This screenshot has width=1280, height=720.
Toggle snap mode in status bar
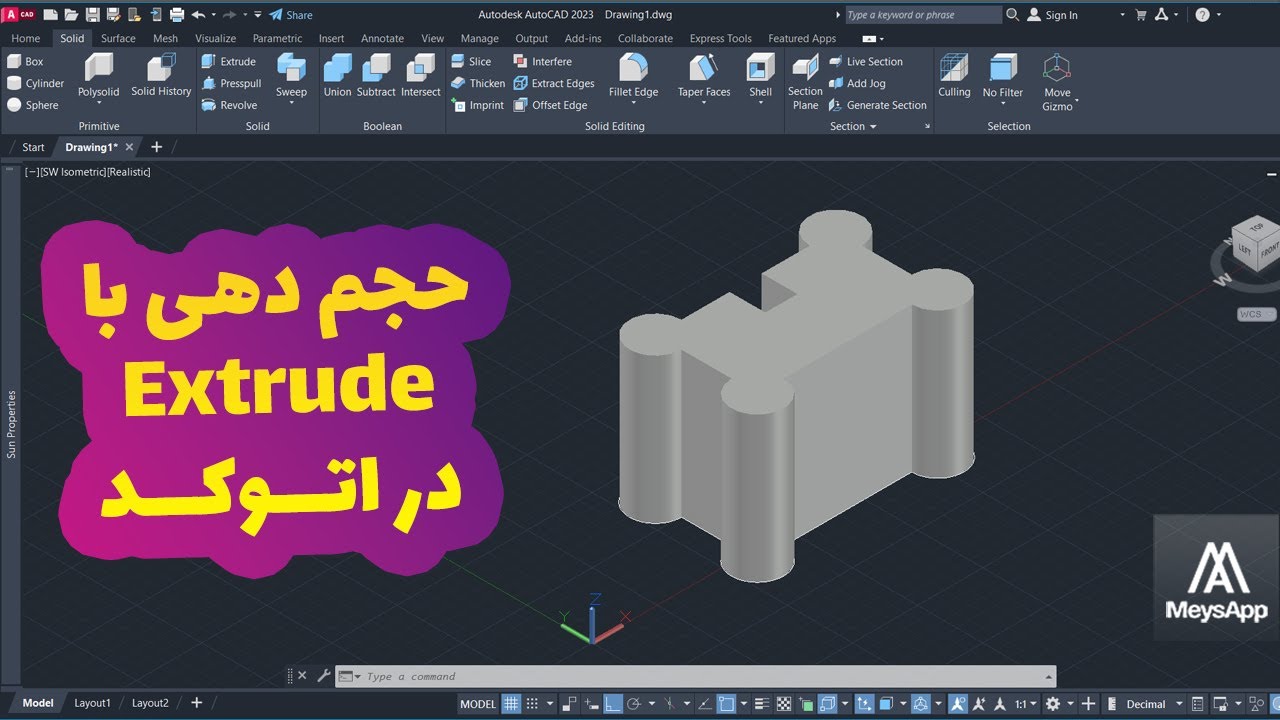[x=533, y=704]
